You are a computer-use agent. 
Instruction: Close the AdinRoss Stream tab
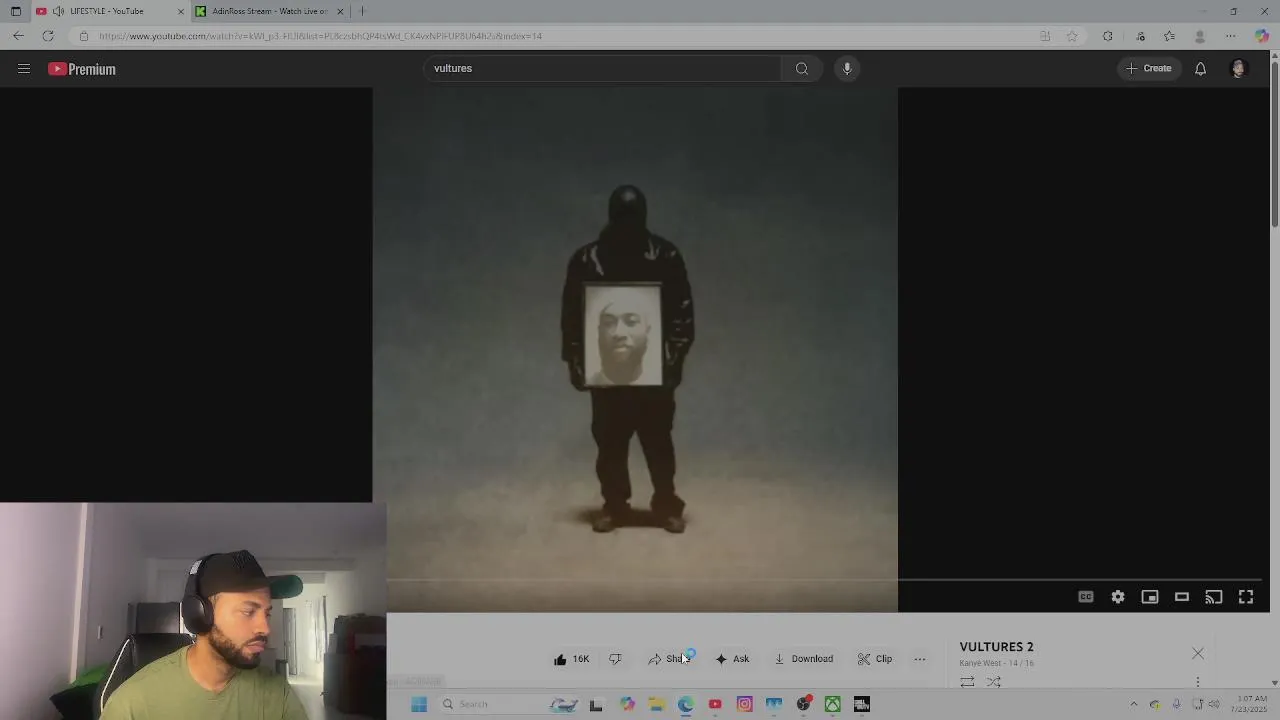point(340,11)
